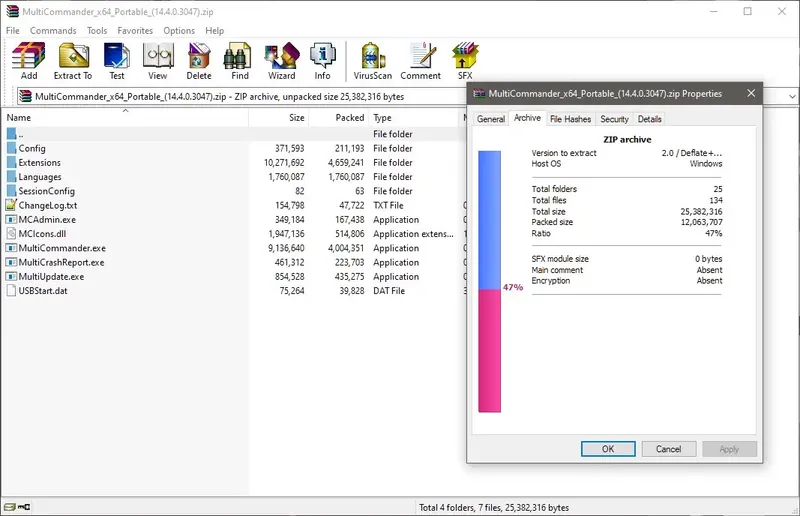Click the Packed size value 12,063,707
The height and width of the screenshot is (516, 800).
pos(702,223)
